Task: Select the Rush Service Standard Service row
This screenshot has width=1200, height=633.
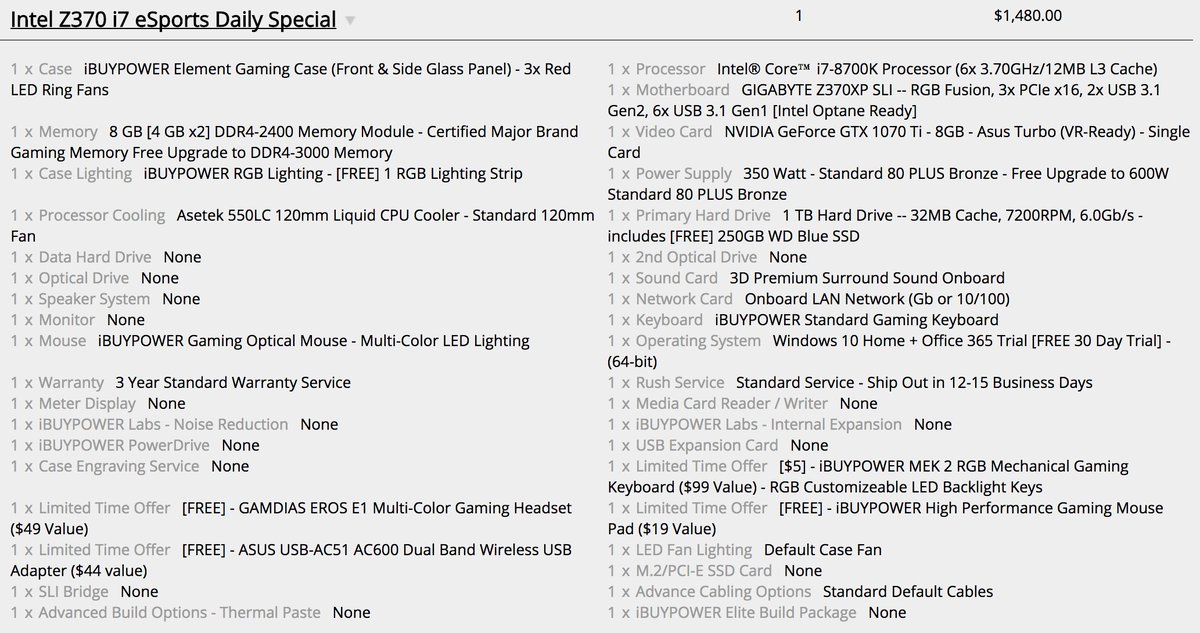Action: coord(850,383)
